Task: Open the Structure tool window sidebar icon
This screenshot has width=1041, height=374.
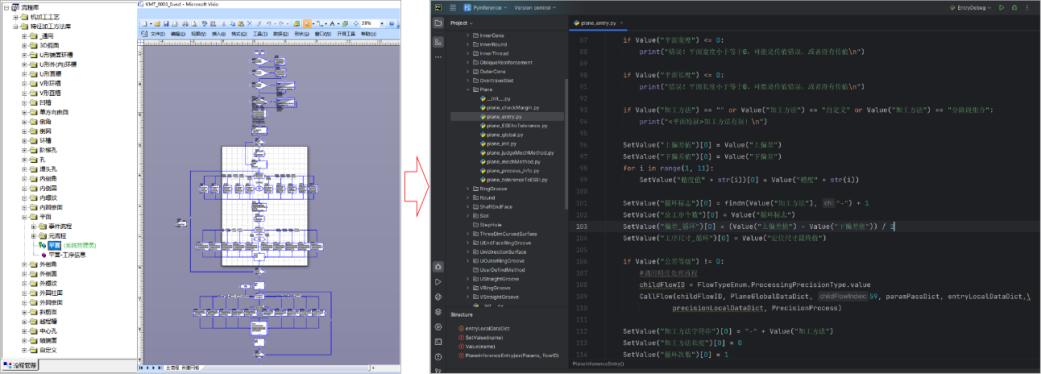Action: pyautogui.click(x=438, y=42)
